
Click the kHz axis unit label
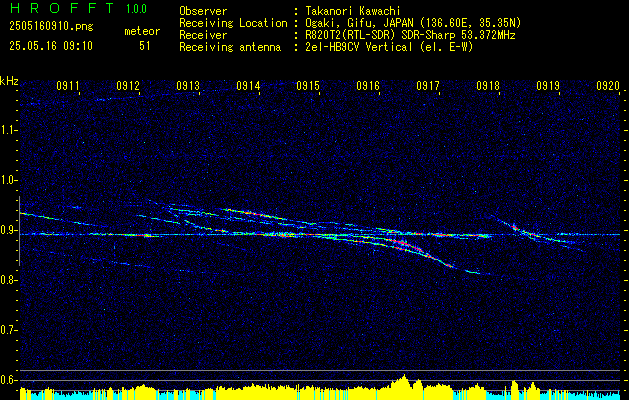9,81
